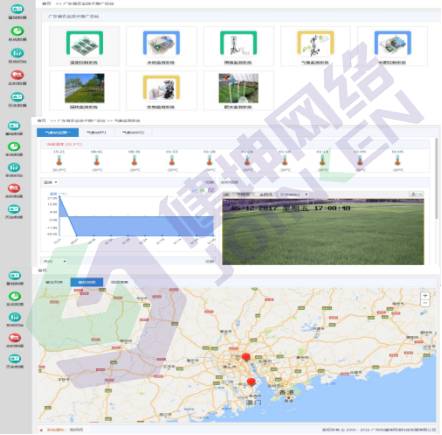The image size is (442, 435).
Task: Zoom in with the map plus button
Action: [x=425, y=296]
